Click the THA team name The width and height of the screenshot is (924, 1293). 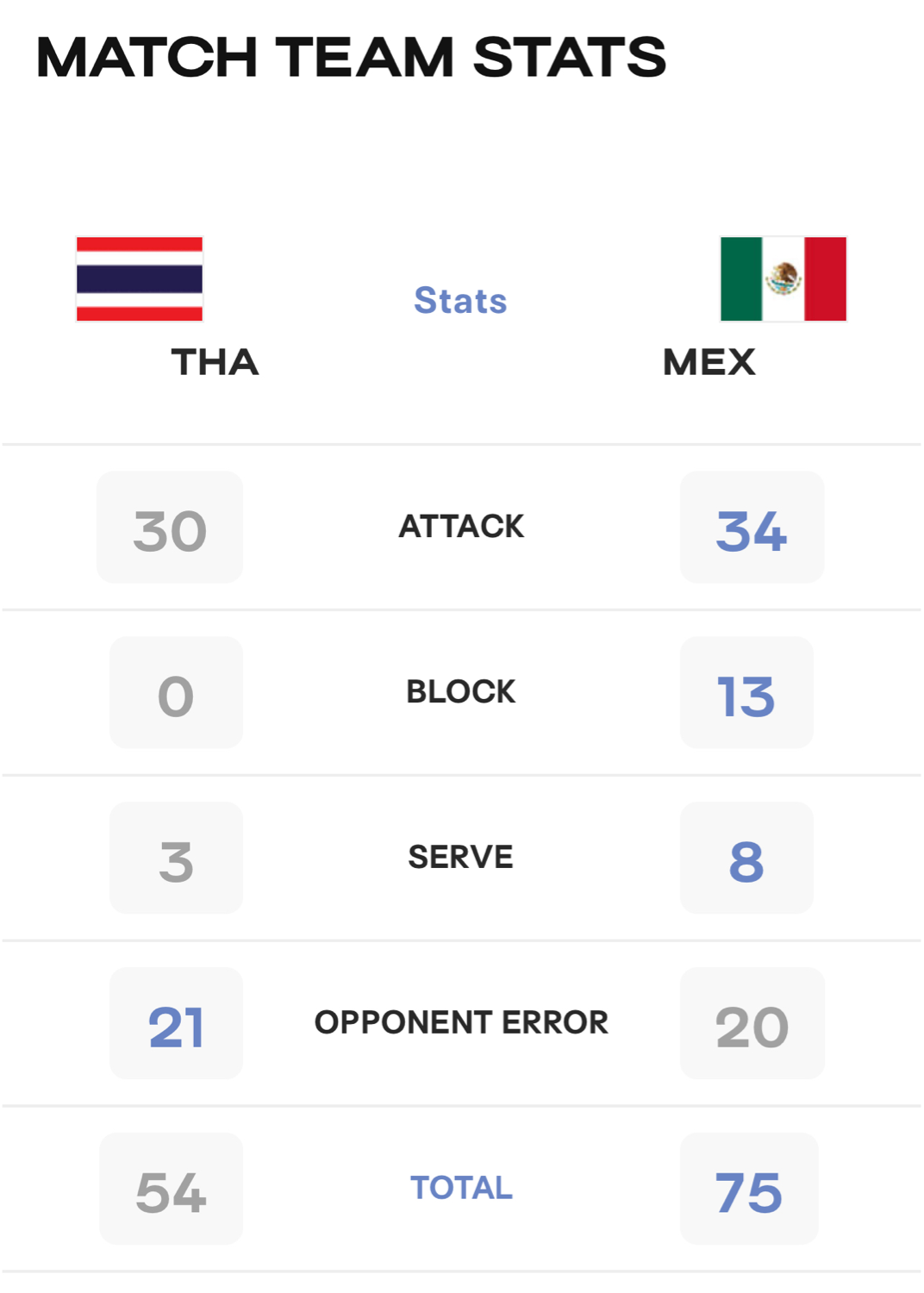[215, 362]
